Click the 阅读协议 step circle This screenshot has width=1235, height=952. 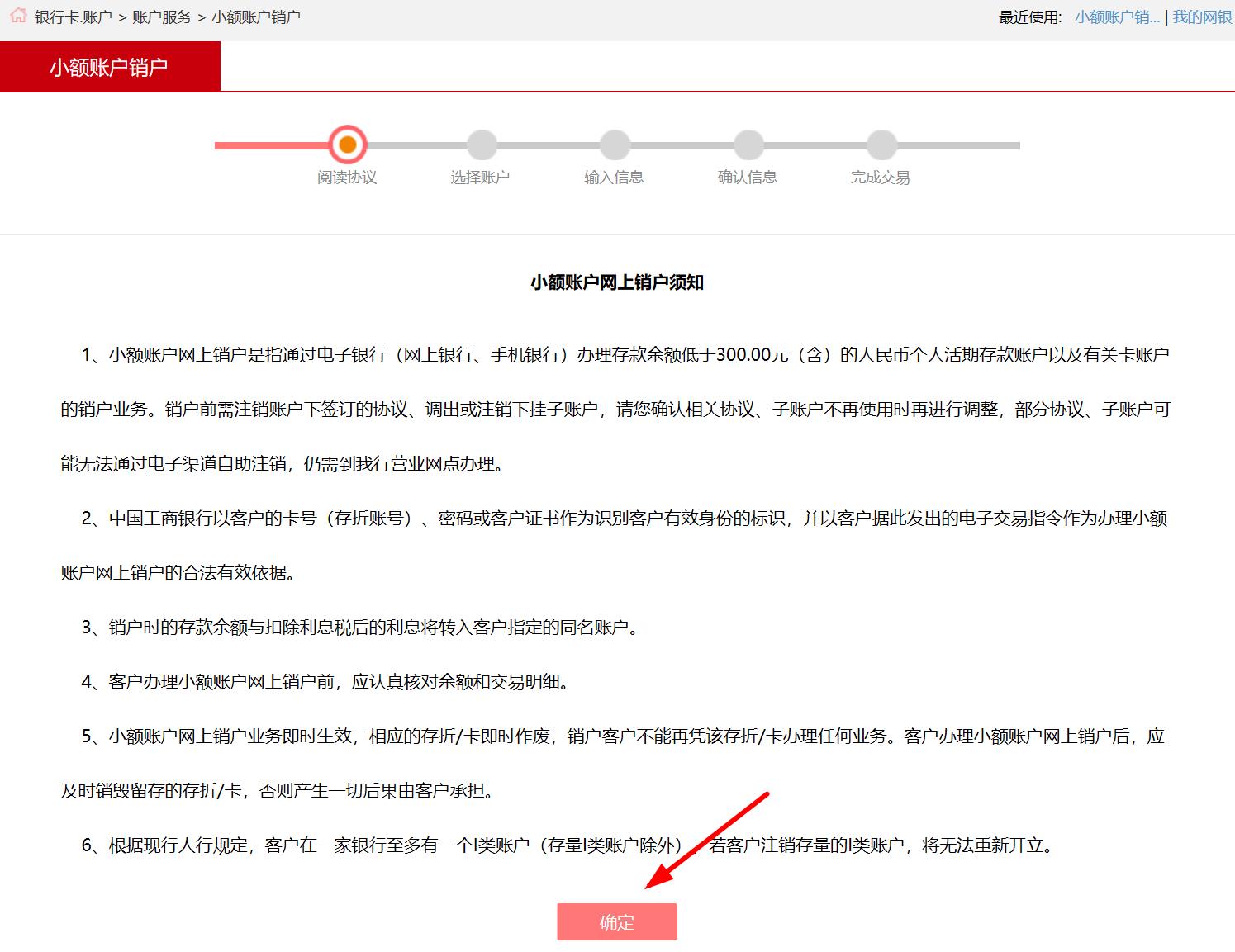(x=348, y=144)
